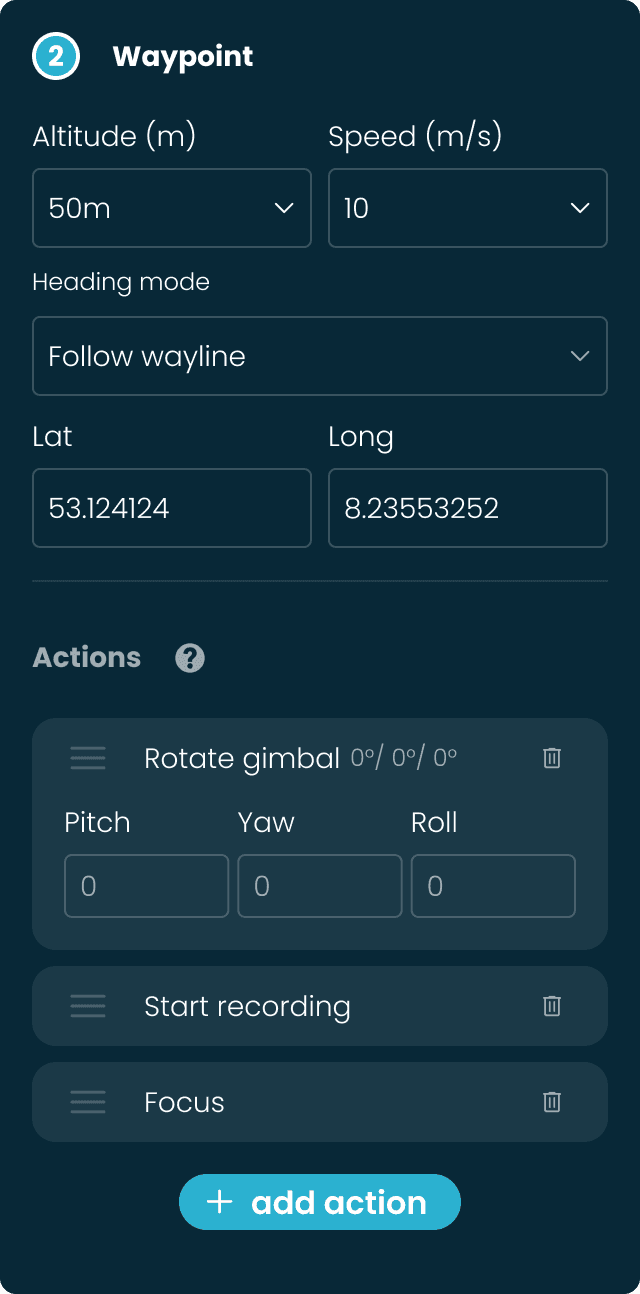The height and width of the screenshot is (1294, 640).
Task: Click the add action button
Action: click(x=320, y=1202)
